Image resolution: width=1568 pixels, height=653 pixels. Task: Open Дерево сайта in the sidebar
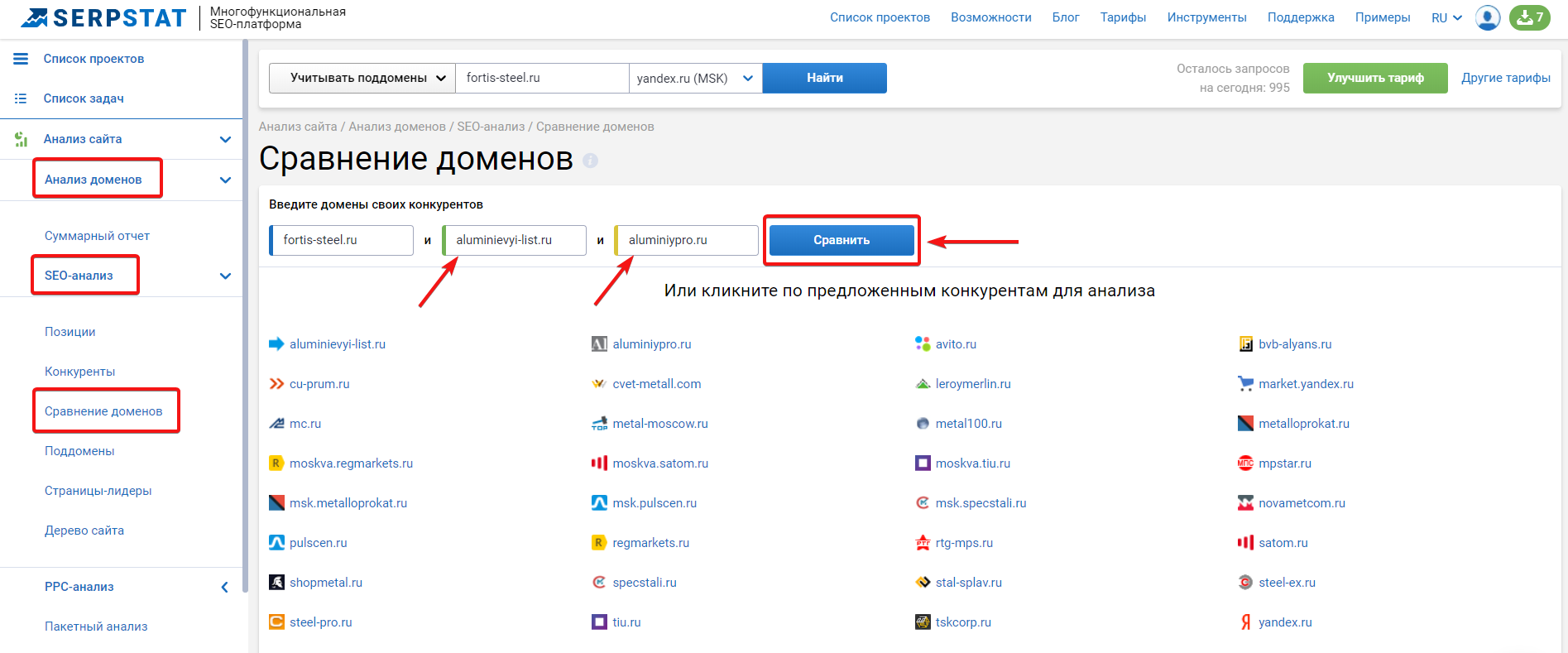click(x=84, y=531)
